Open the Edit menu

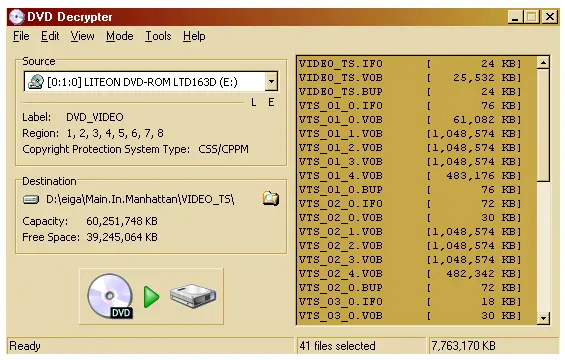50,36
